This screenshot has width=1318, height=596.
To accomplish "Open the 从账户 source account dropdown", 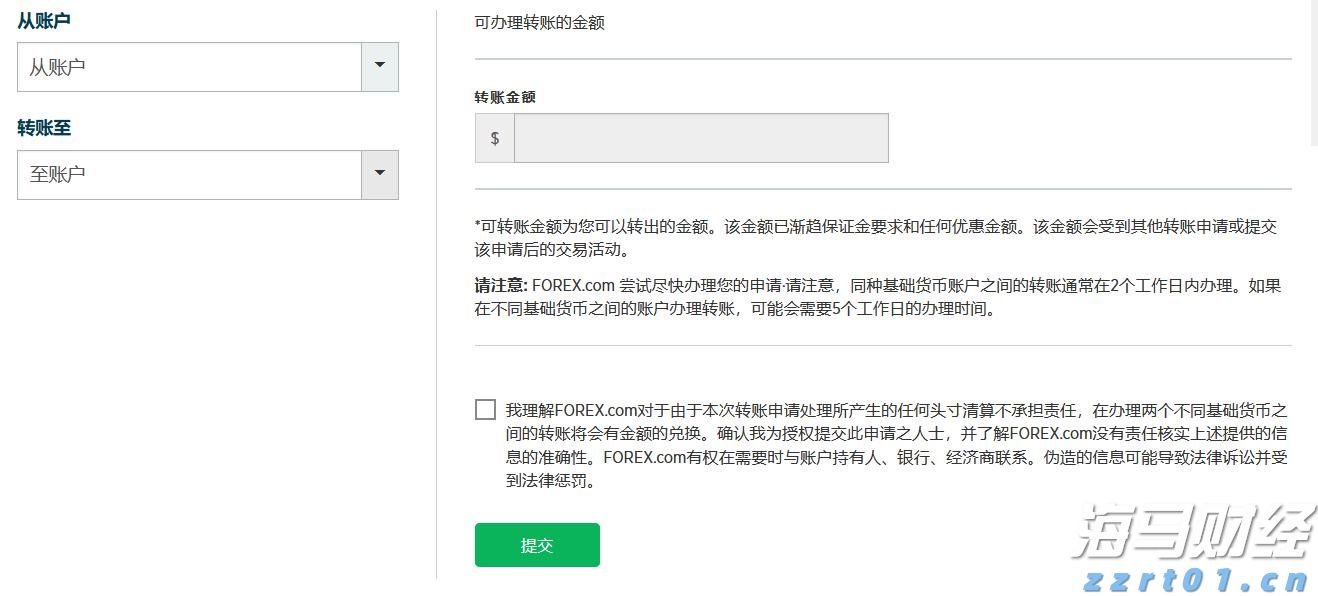I will (x=190, y=66).
